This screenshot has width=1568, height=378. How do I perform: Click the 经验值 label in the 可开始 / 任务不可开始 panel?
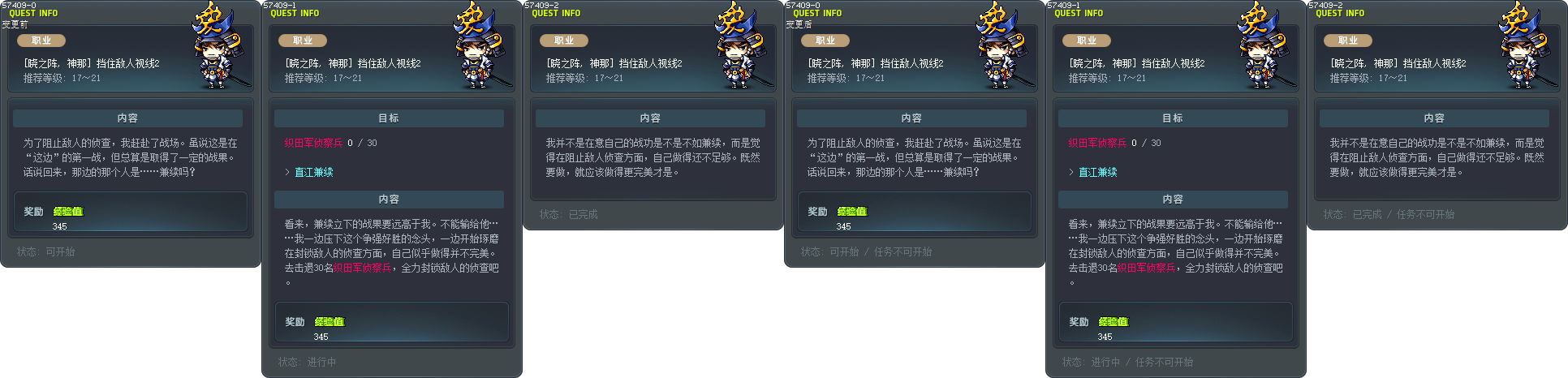pos(852,212)
